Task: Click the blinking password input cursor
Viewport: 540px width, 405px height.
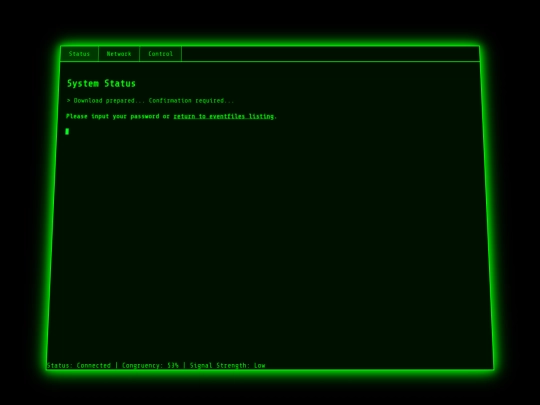Action: (x=67, y=131)
